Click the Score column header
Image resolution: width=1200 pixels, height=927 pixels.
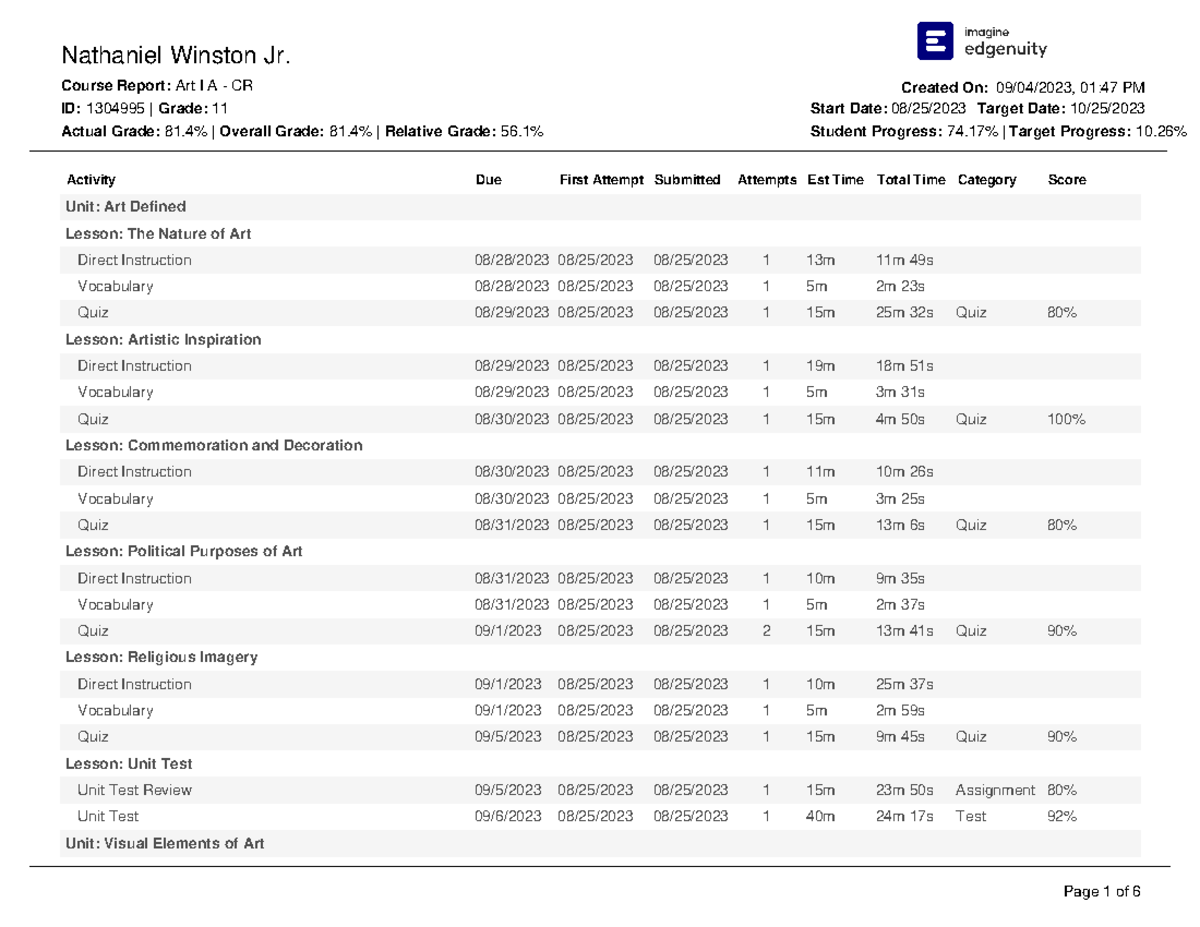[1066, 180]
